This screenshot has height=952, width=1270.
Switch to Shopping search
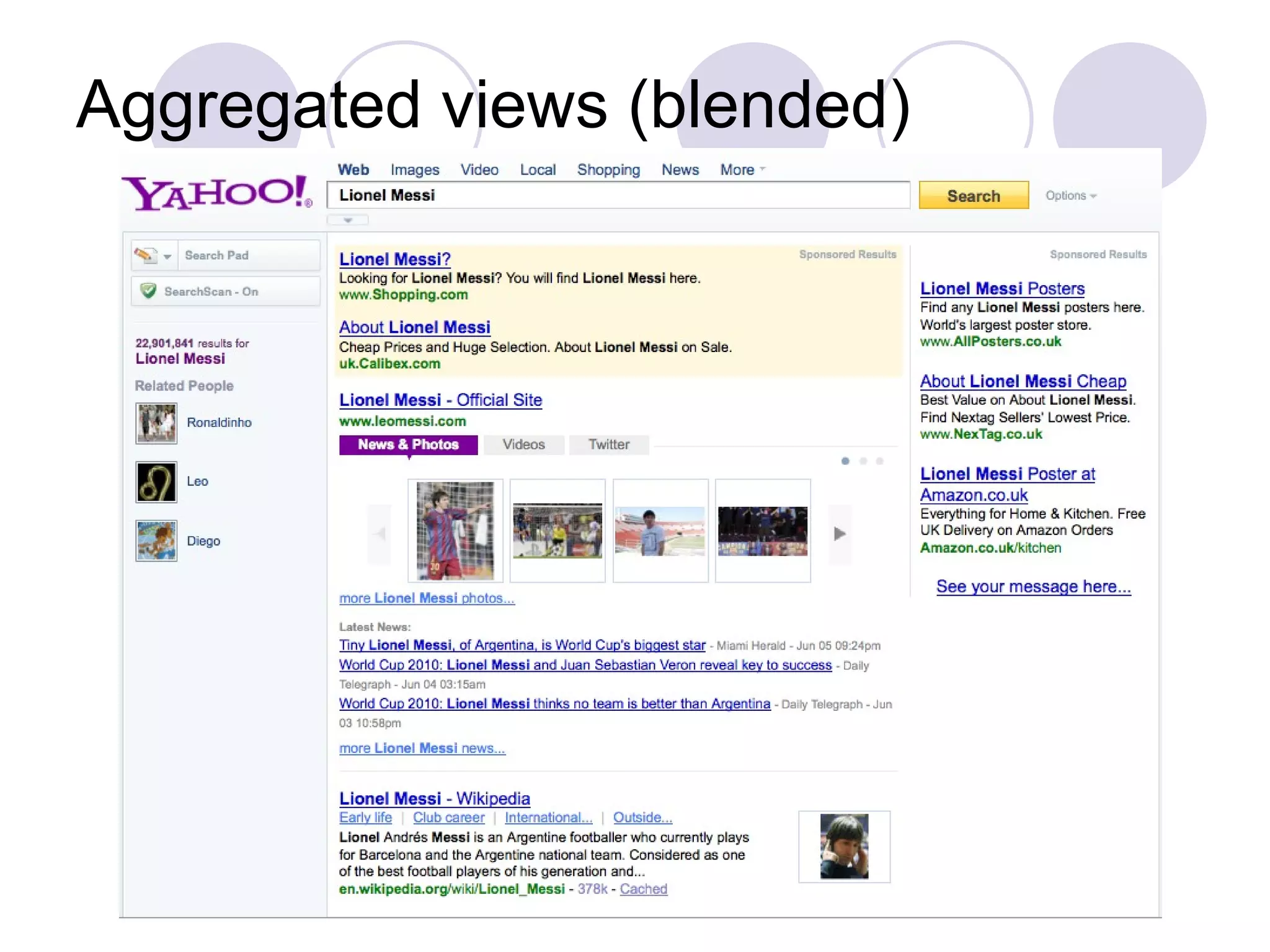point(608,170)
